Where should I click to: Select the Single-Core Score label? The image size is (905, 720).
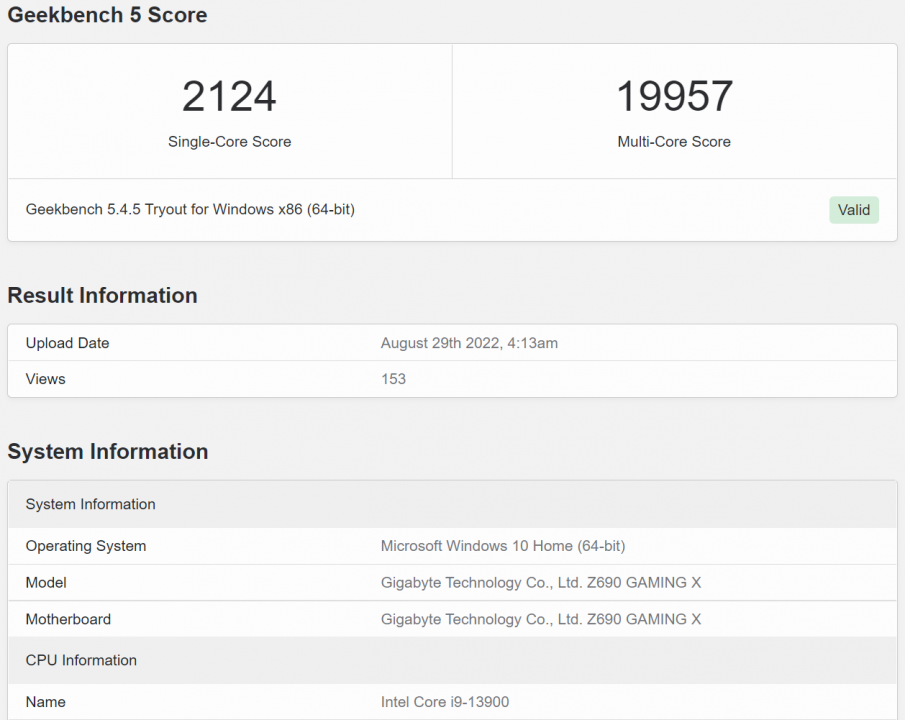(229, 142)
